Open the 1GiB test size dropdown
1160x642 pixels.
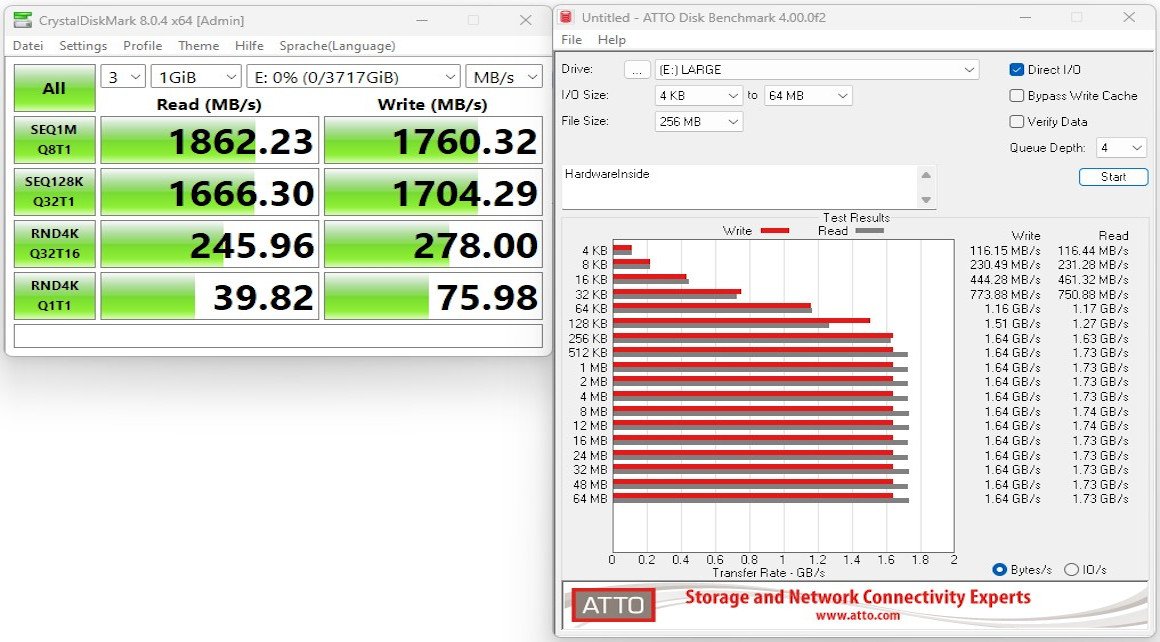click(196, 76)
